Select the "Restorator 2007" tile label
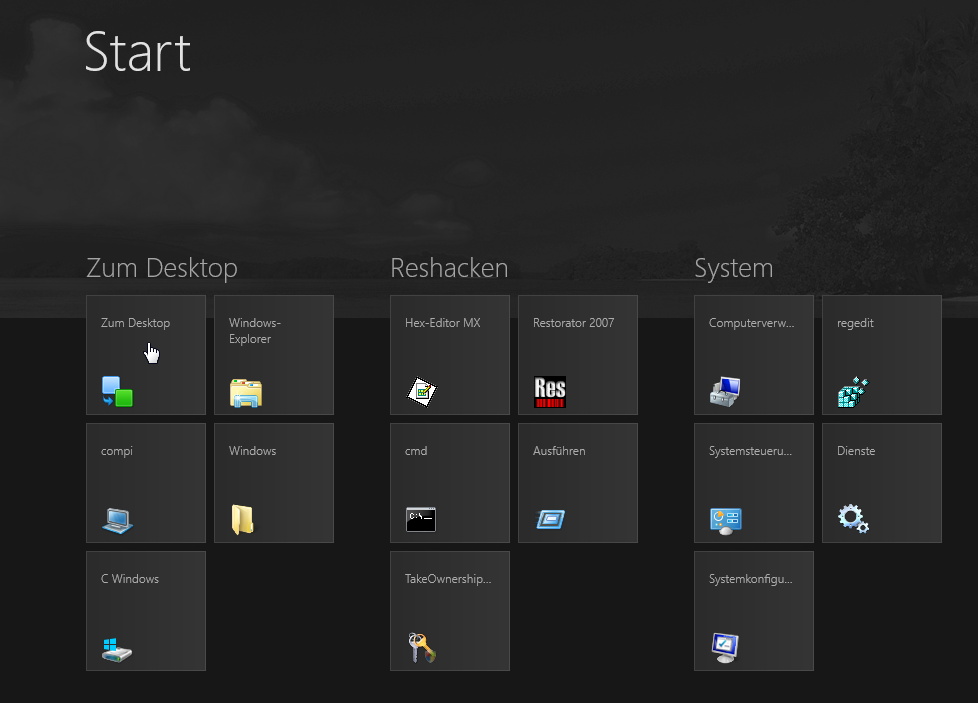 coord(573,323)
